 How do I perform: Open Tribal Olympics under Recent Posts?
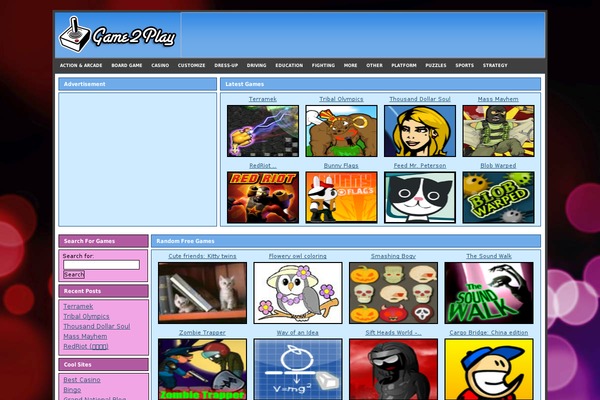click(86, 316)
